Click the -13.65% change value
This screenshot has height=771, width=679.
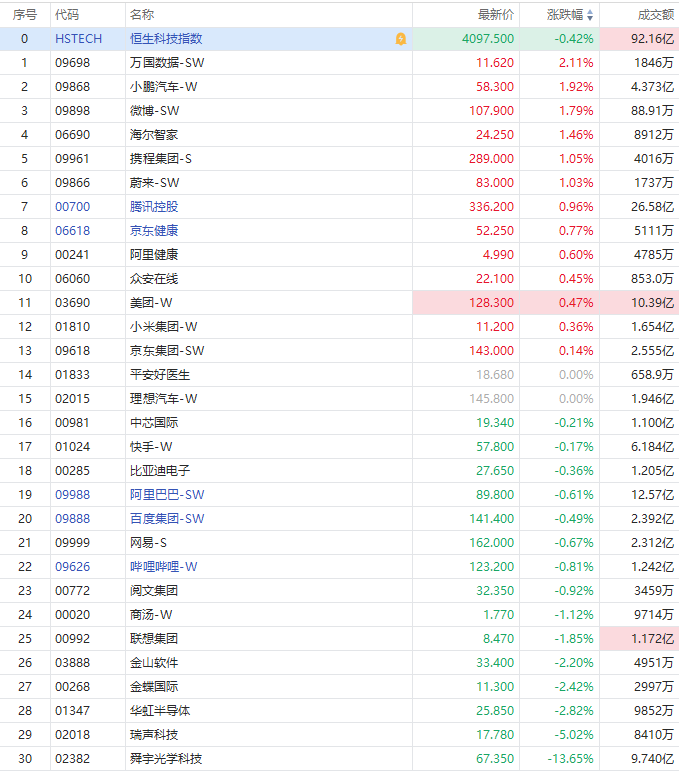pyautogui.click(x=570, y=759)
